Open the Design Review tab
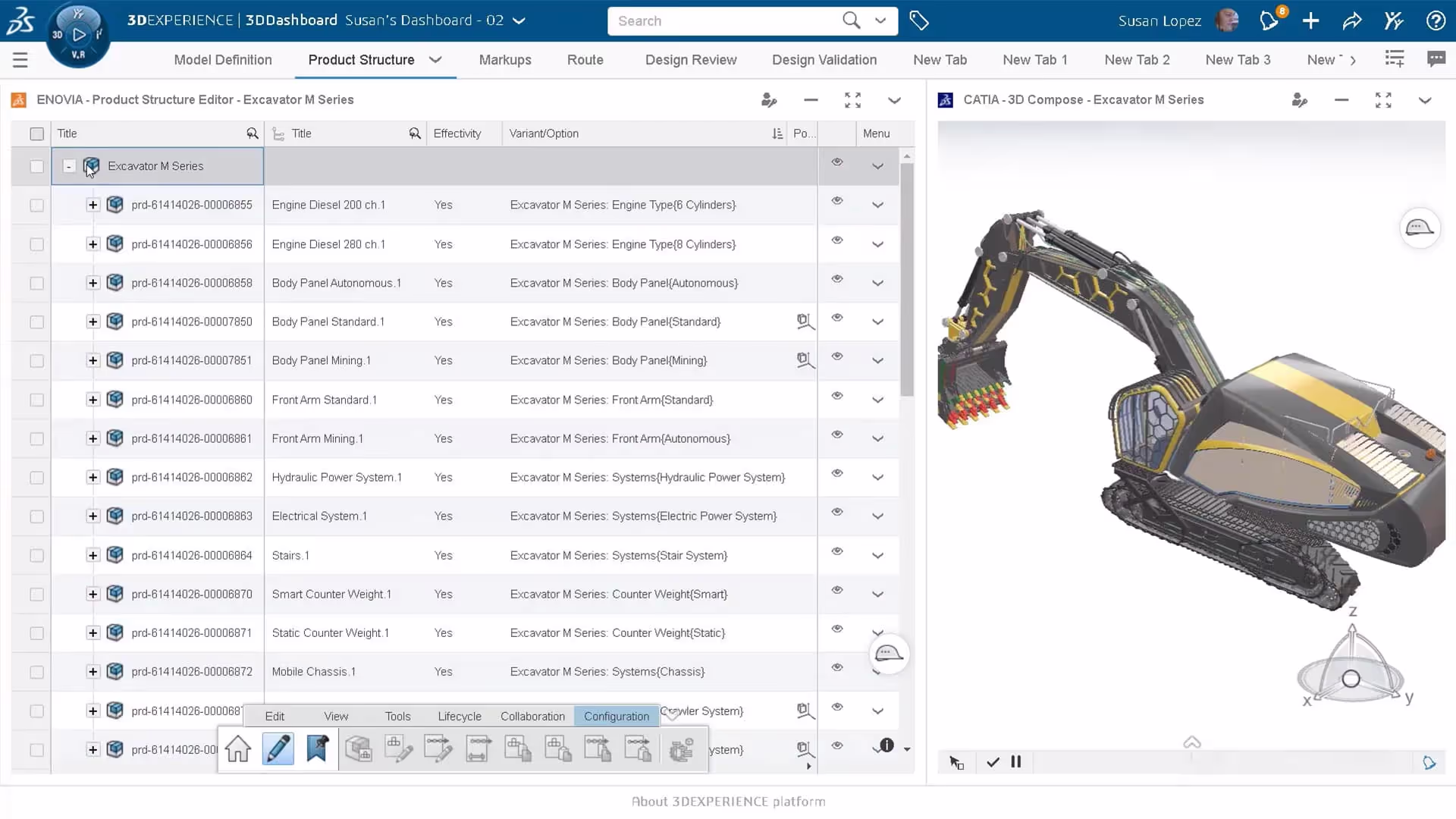1456x819 pixels. click(x=691, y=60)
